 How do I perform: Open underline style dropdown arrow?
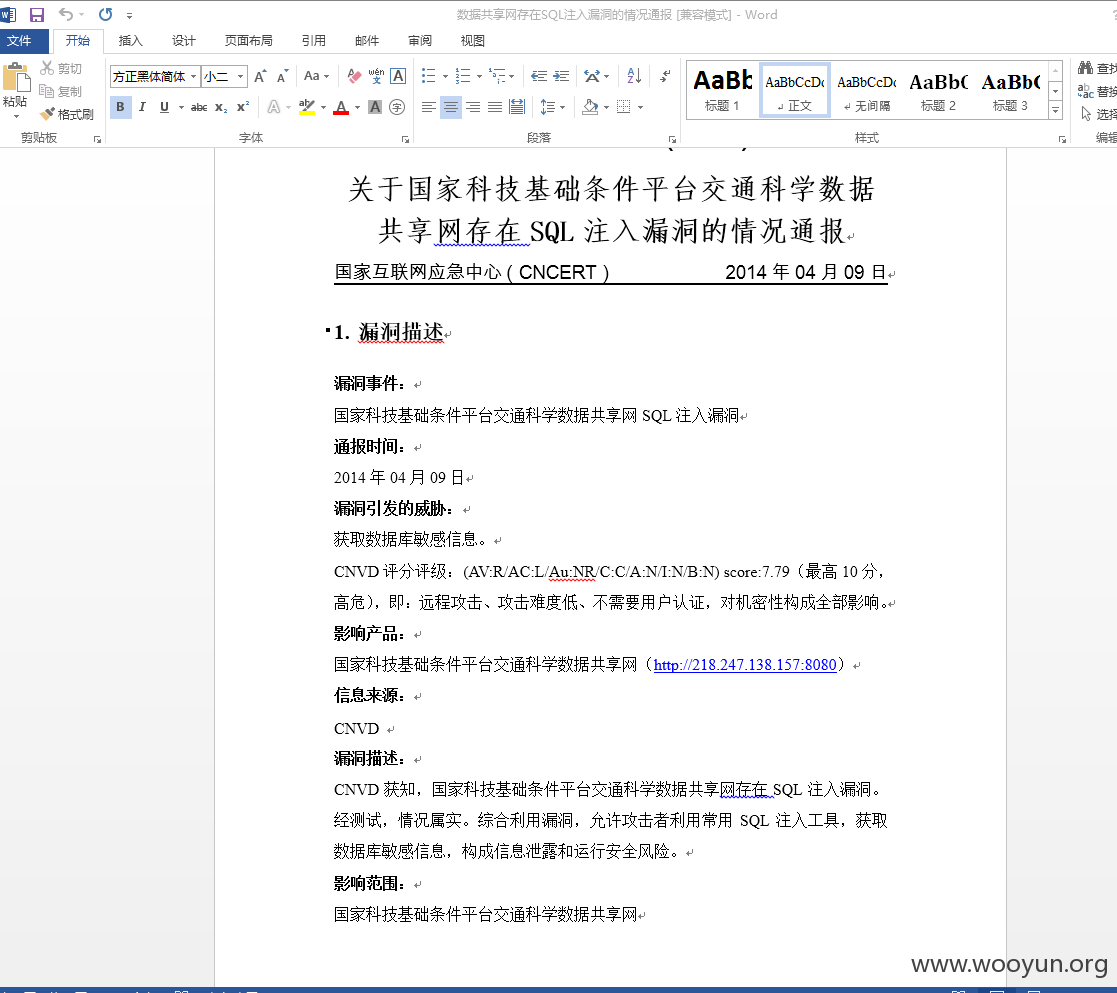tap(181, 108)
